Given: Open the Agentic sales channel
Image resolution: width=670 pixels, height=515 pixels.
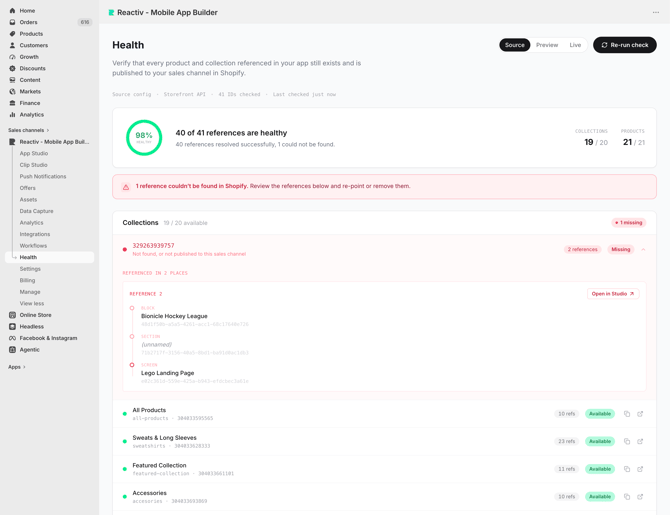Looking at the screenshot, I should 29,350.
